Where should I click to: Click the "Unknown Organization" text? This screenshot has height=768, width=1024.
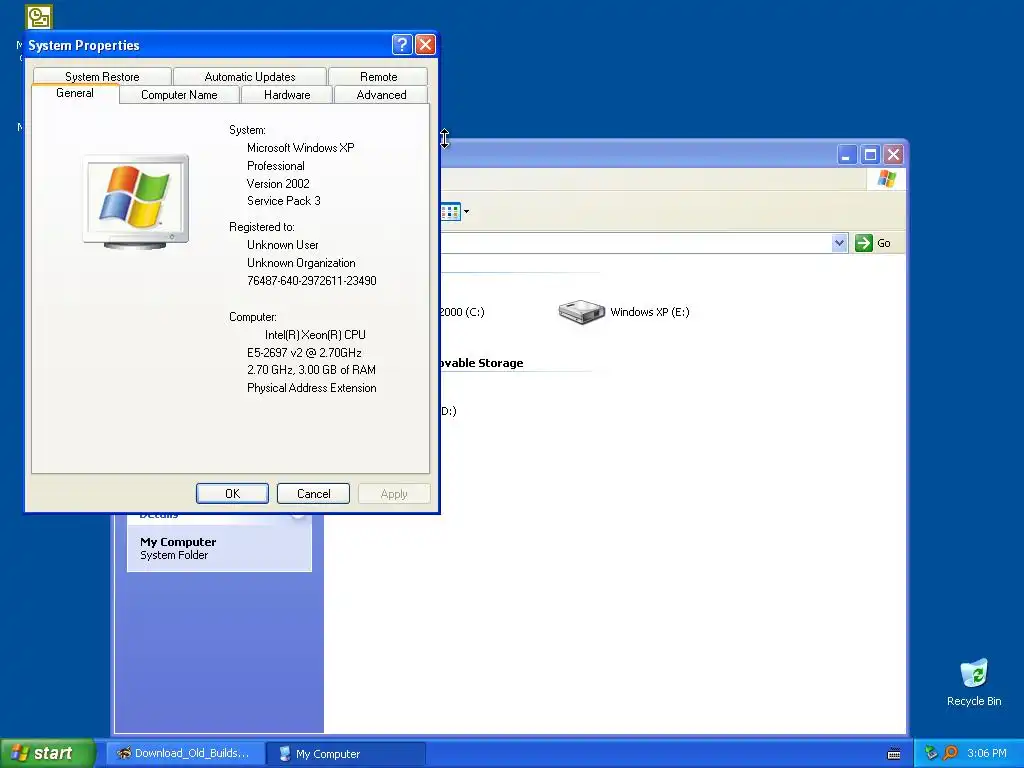301,263
